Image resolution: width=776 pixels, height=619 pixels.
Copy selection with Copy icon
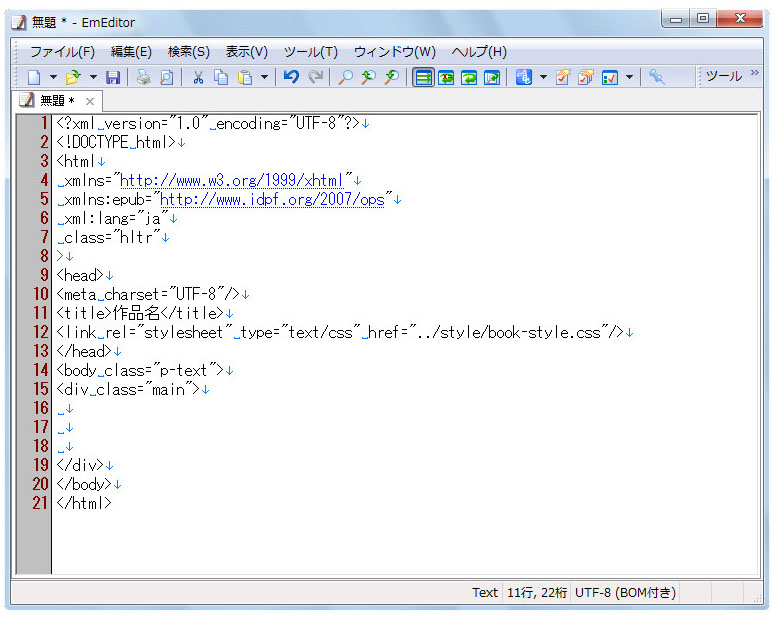221,77
